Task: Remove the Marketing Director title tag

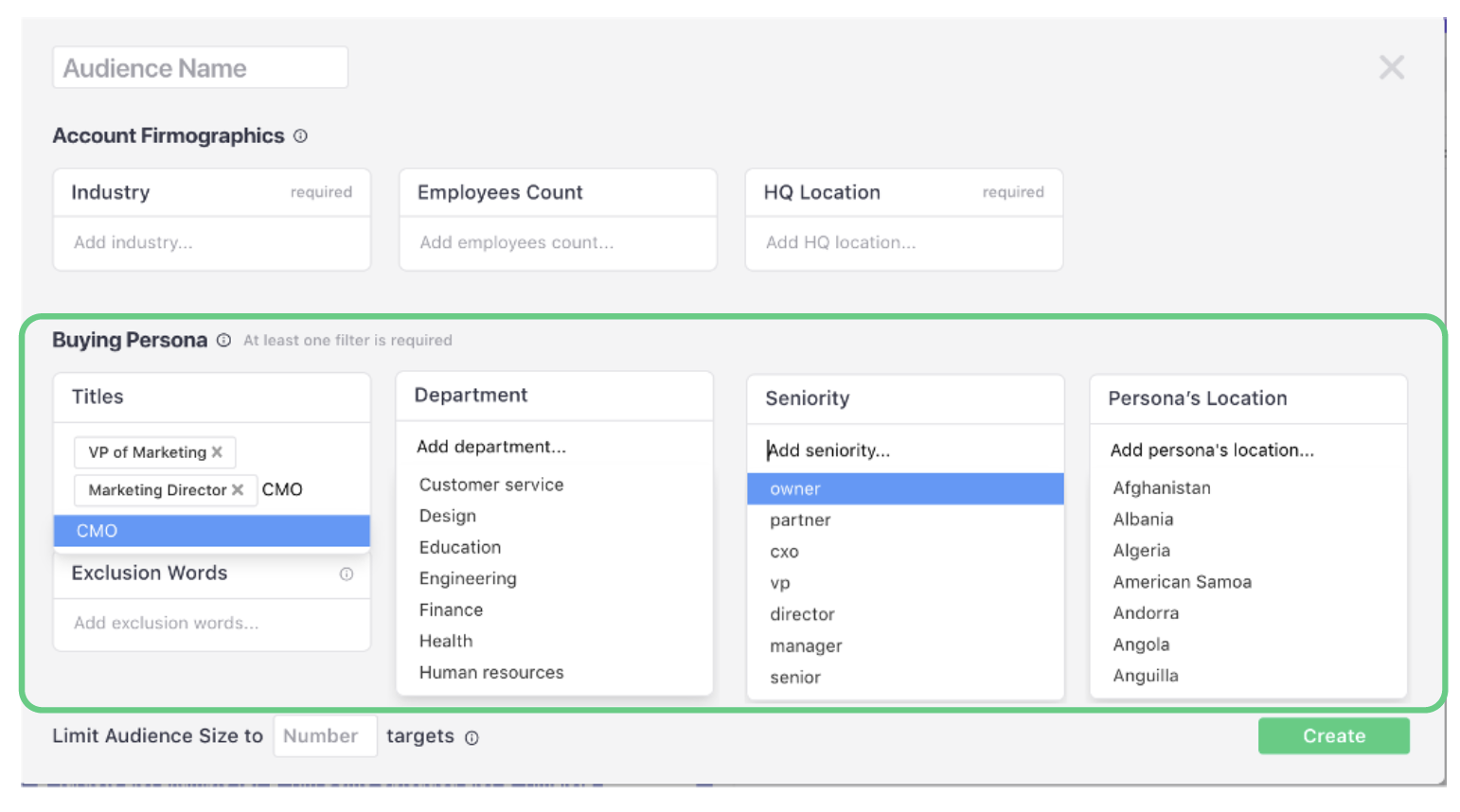Action: [x=239, y=490]
